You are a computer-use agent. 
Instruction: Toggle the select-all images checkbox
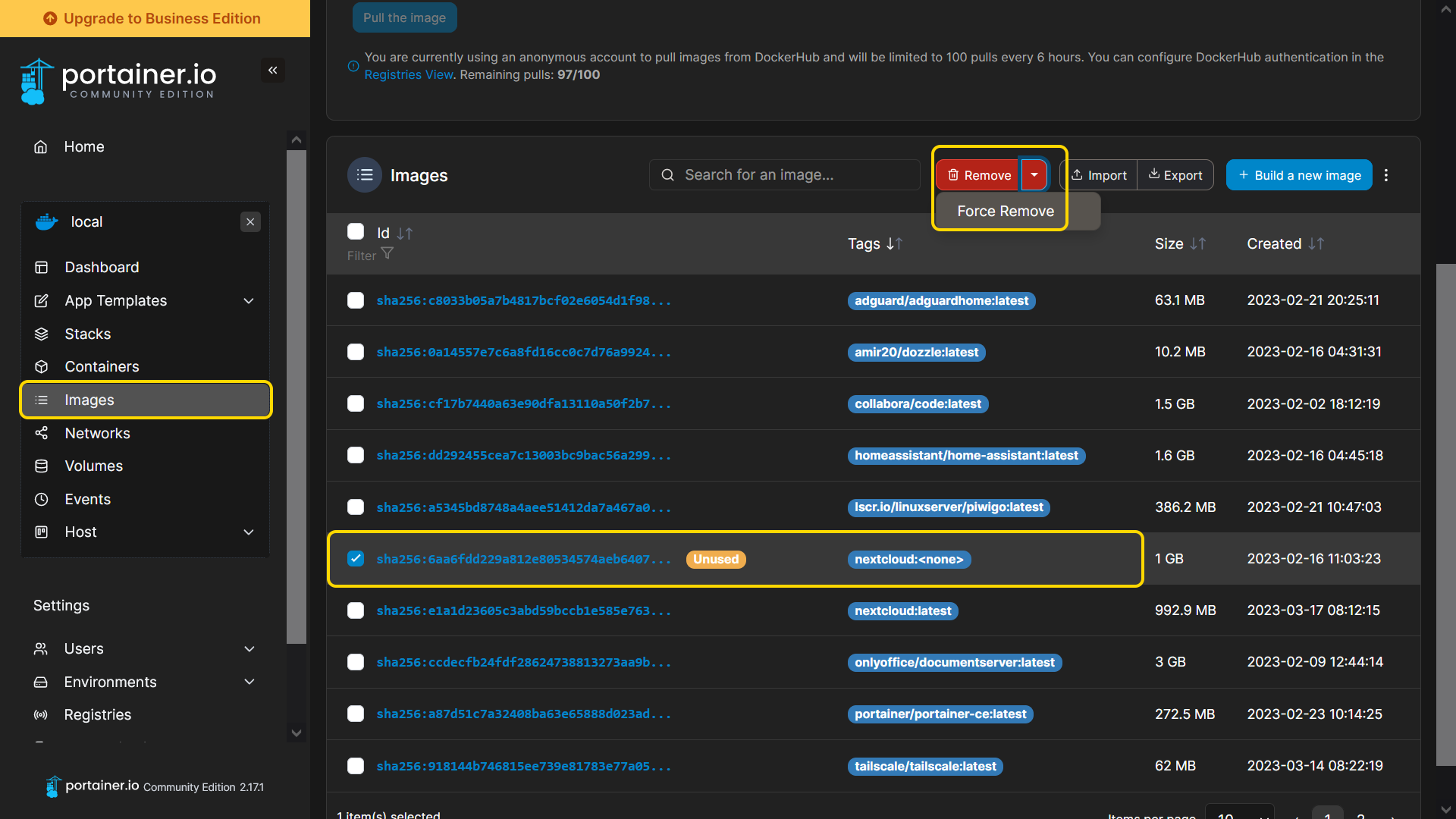(x=356, y=231)
